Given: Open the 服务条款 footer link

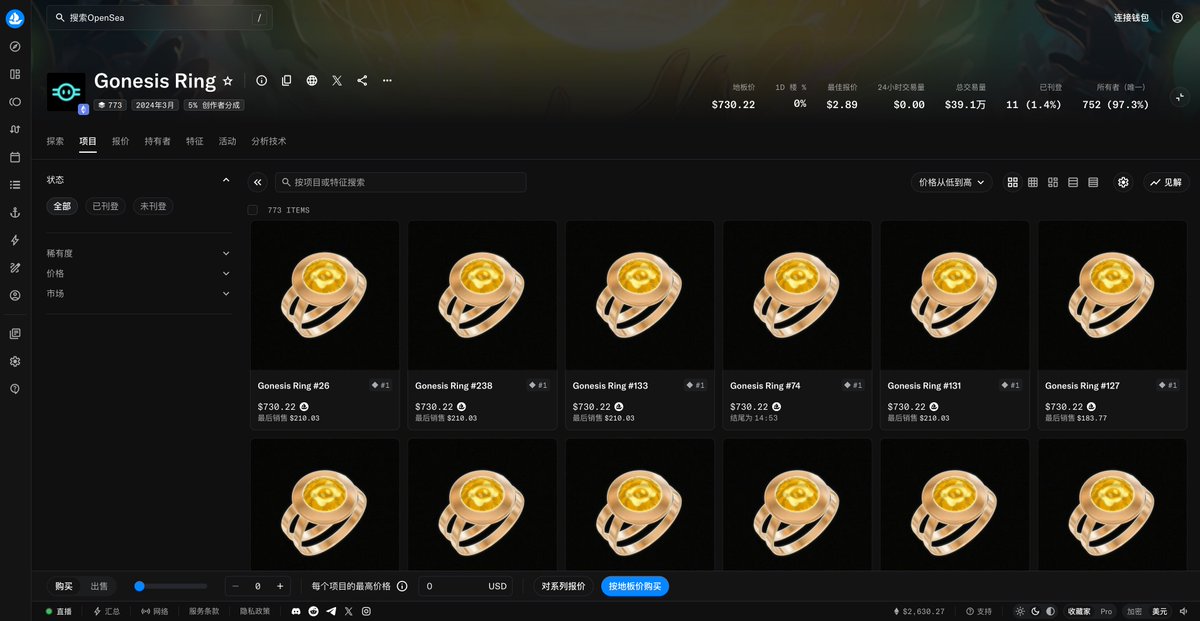Looking at the screenshot, I should tap(204, 611).
